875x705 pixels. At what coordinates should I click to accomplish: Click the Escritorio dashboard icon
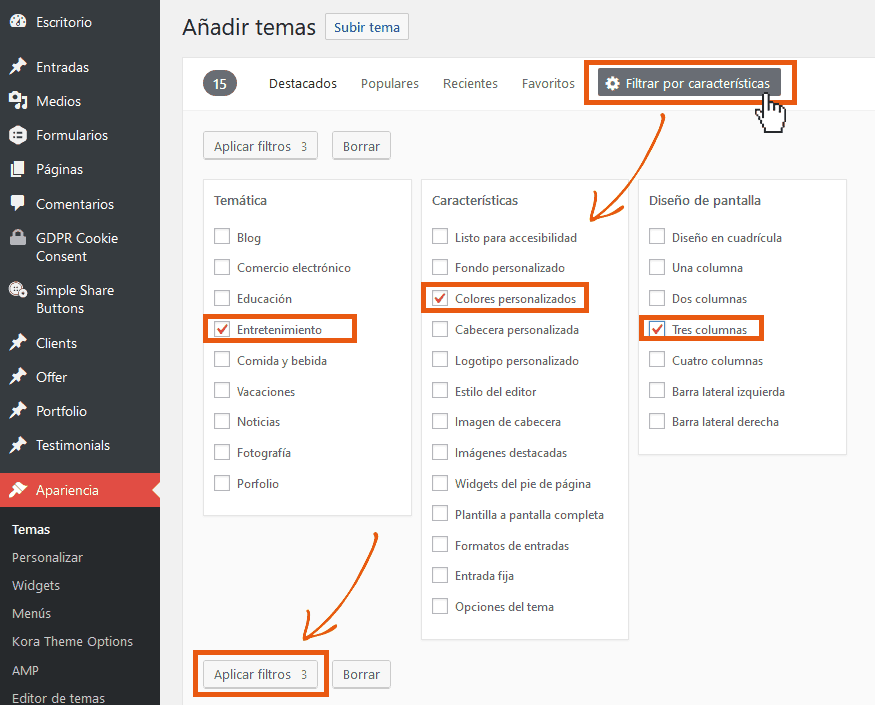click(18, 21)
